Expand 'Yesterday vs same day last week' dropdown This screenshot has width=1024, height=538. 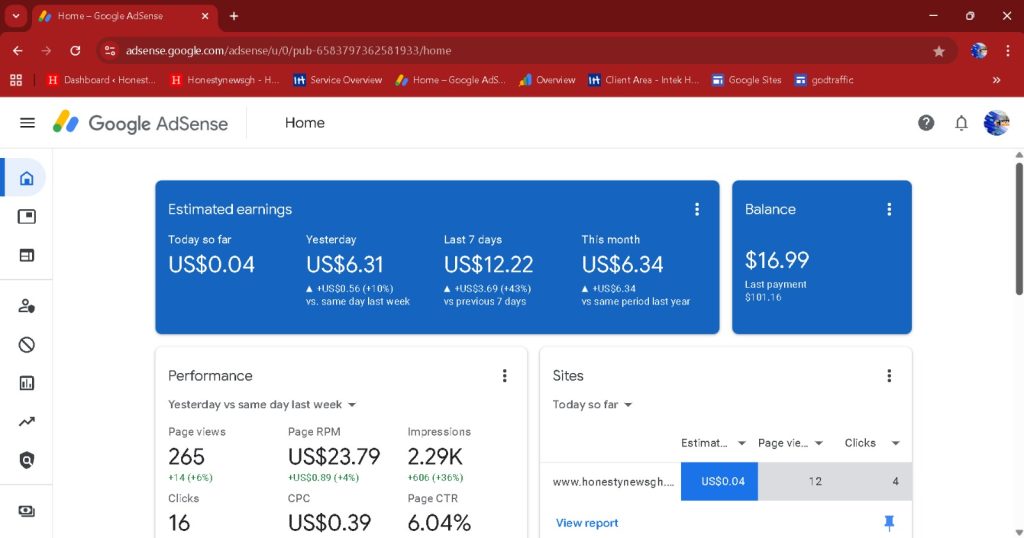[262, 405]
